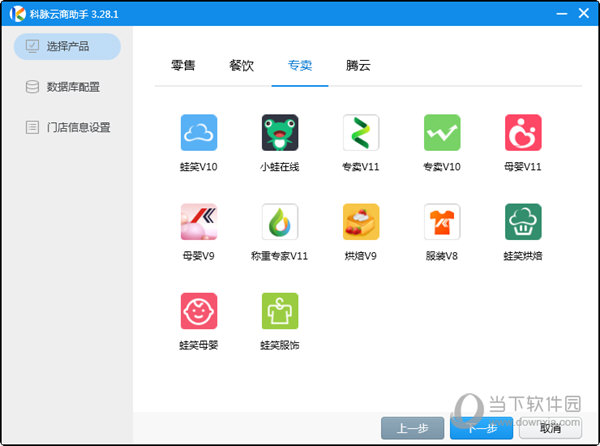Image resolution: width=600 pixels, height=446 pixels.
Task: Click the window title 科脉云商助手 3.28.1
Action: pos(74,14)
